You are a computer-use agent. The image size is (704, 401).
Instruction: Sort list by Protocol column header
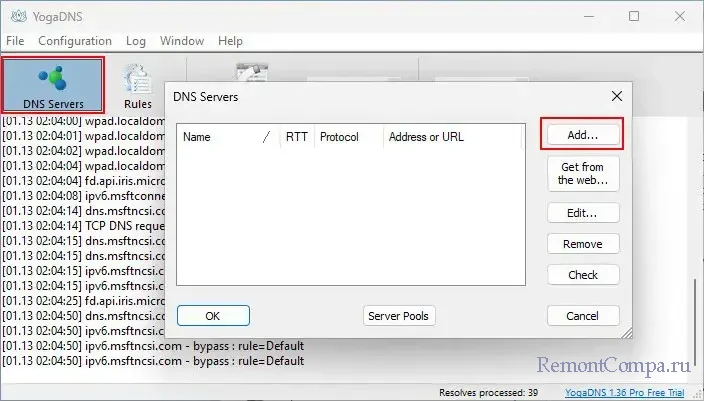click(x=338, y=137)
